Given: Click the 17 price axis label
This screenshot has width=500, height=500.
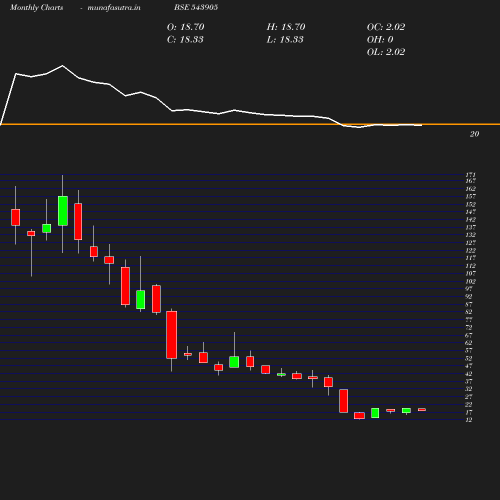Looking at the screenshot, I should pos(469,412).
